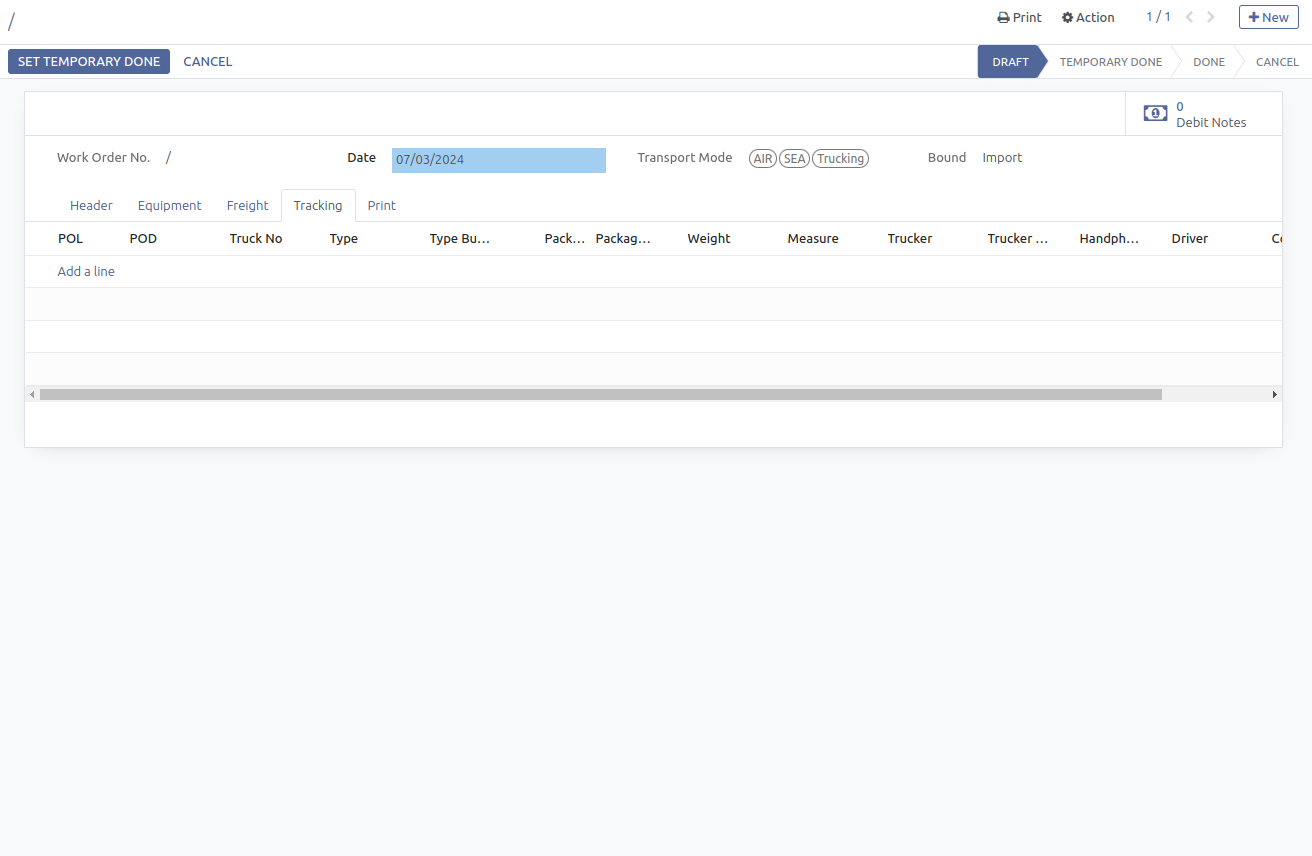
Task: Set status to Temporary Done stage
Action: coord(1110,62)
